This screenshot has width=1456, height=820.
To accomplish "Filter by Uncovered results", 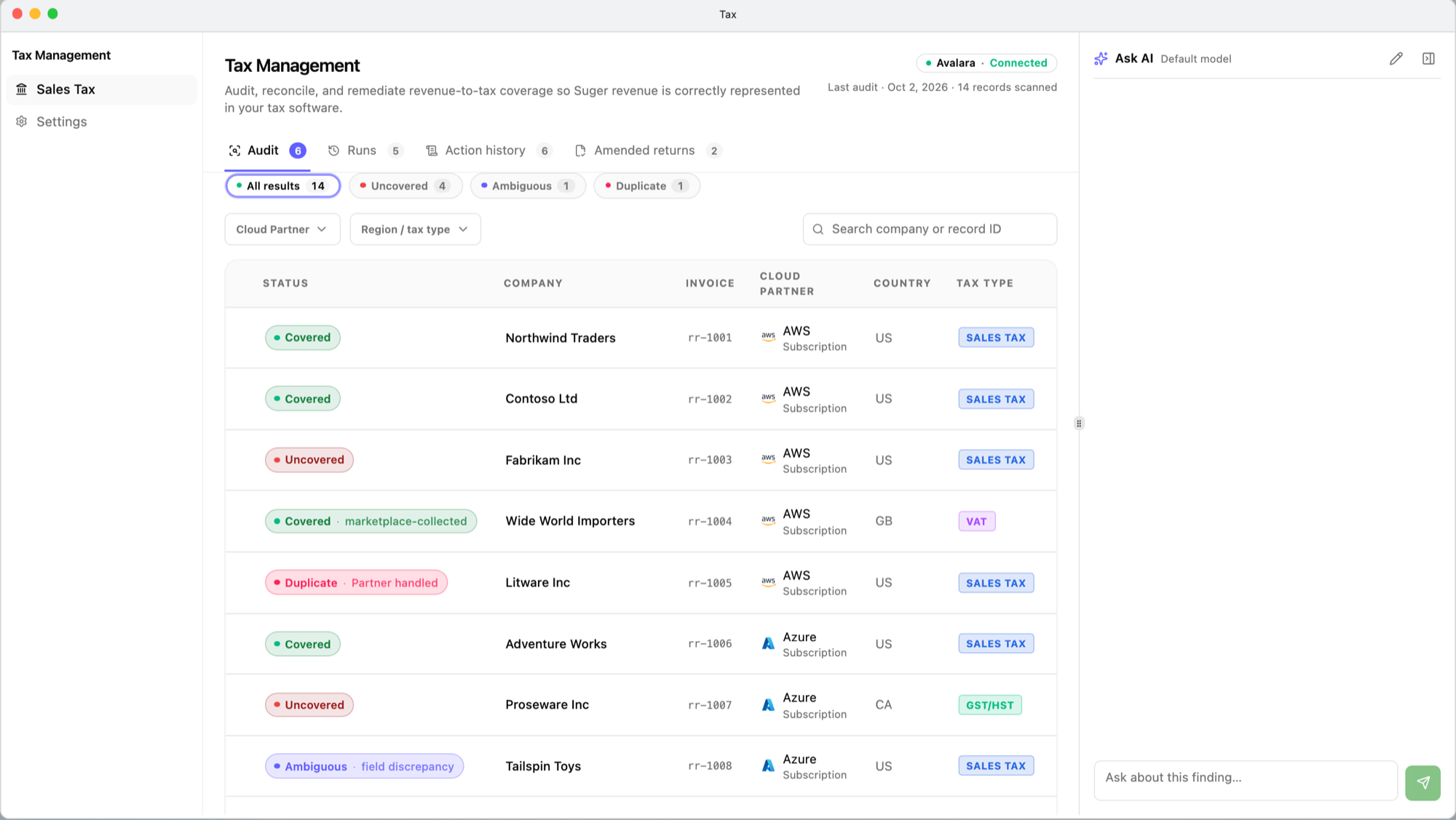I will 405,186.
